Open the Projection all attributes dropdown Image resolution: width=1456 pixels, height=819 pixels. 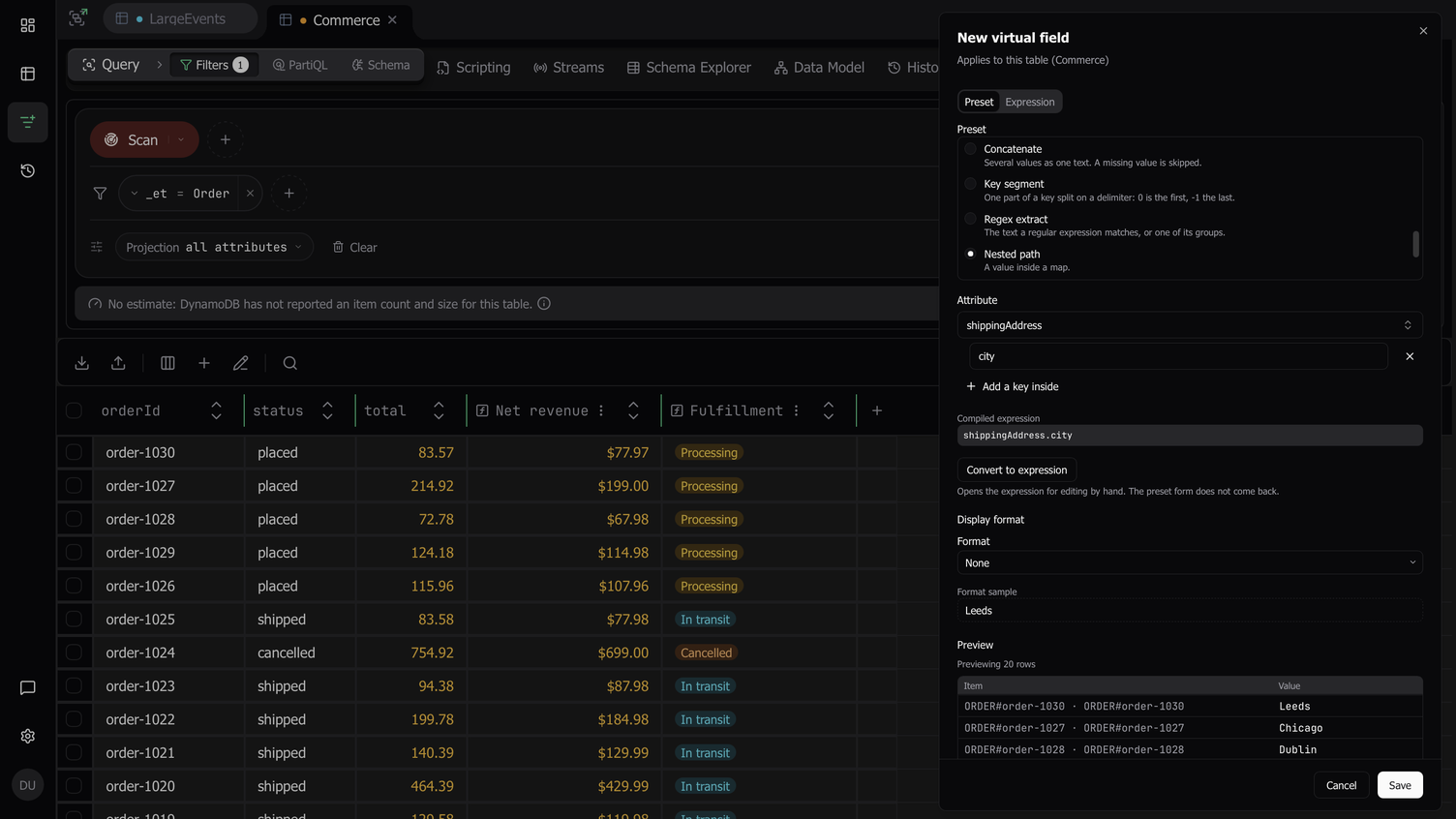pyautogui.click(x=214, y=247)
